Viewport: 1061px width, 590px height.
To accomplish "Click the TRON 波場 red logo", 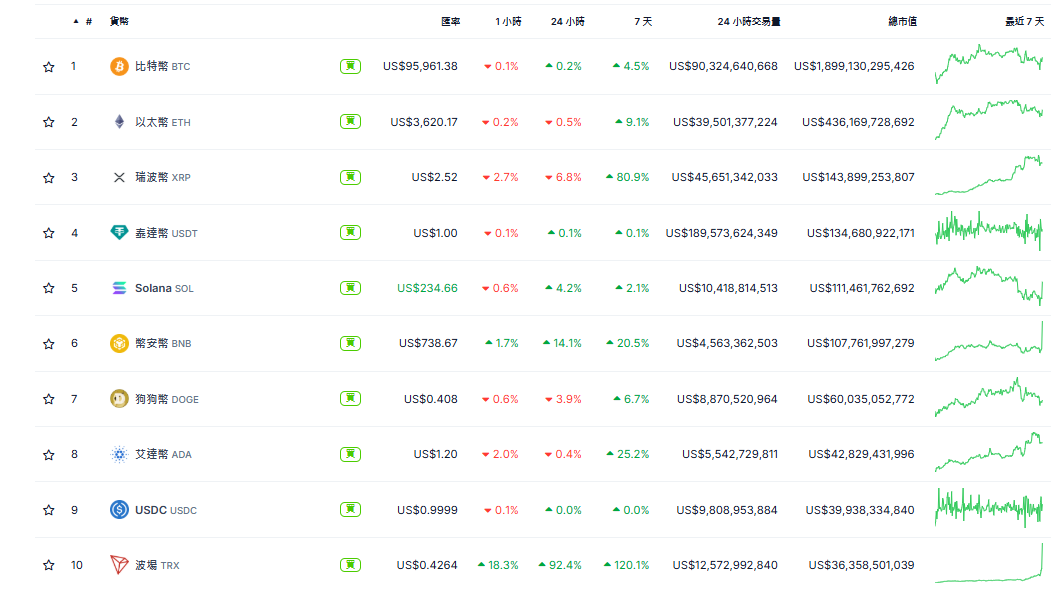I will (118, 565).
